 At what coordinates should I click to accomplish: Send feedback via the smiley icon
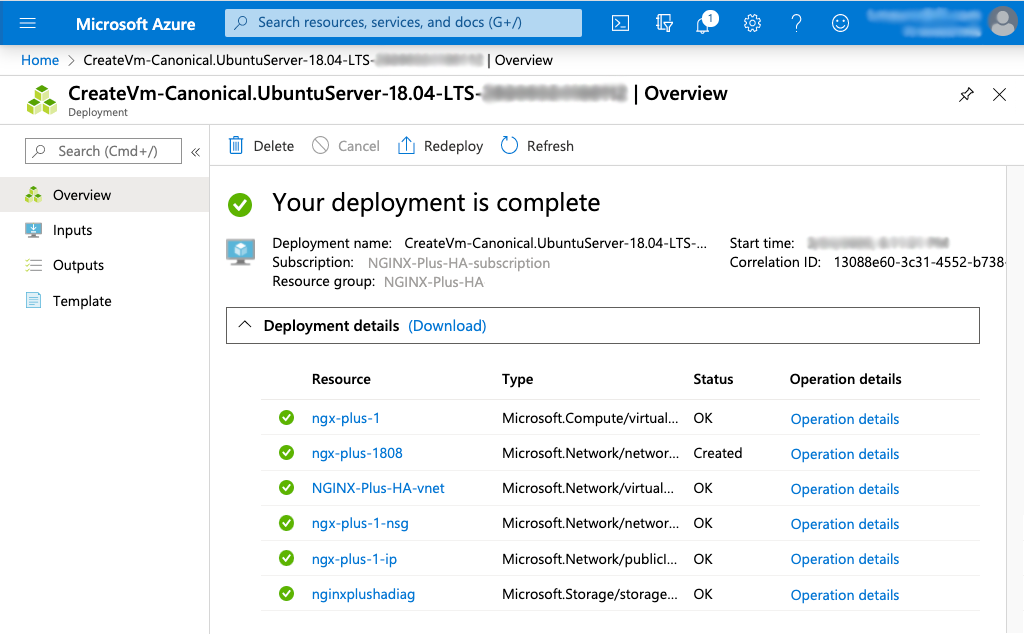tap(840, 22)
